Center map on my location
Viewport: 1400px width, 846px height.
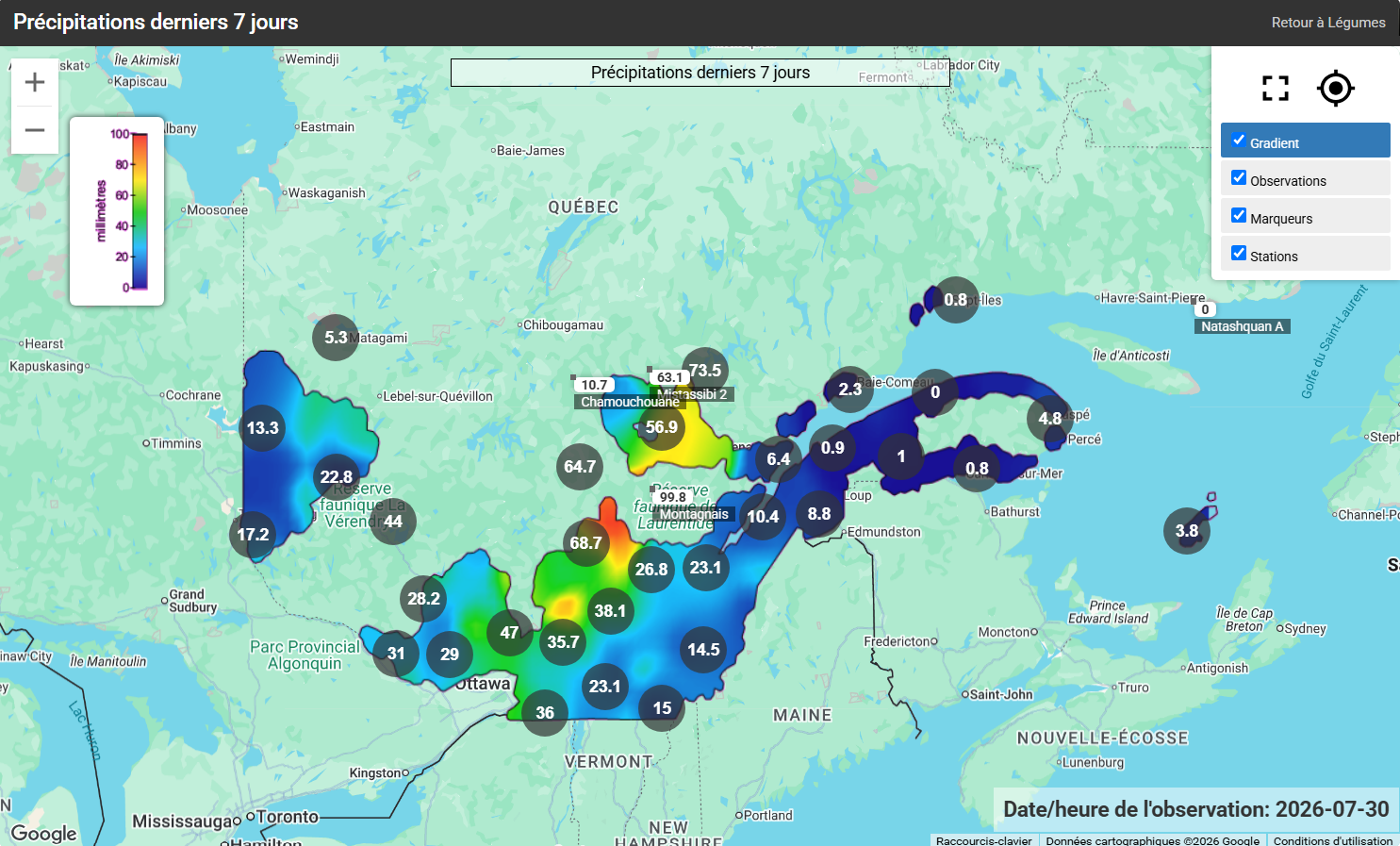[x=1336, y=89]
